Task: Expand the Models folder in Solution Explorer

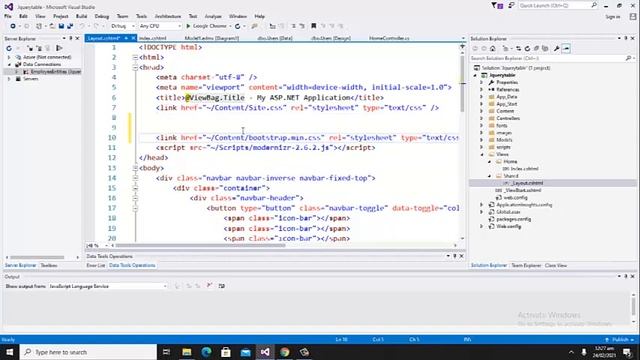Action: [x=482, y=140]
